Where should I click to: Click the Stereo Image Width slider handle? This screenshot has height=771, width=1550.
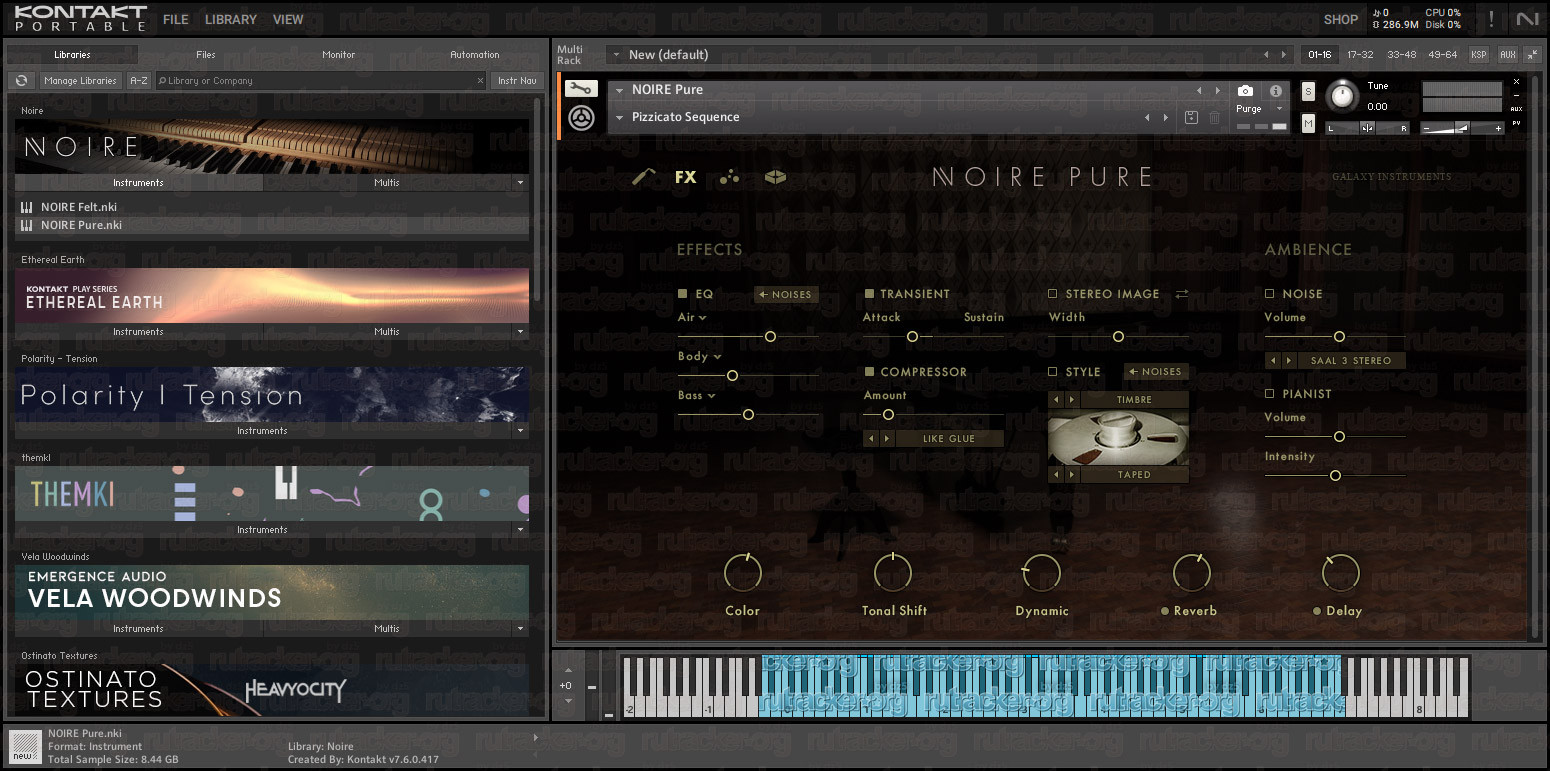1118,337
